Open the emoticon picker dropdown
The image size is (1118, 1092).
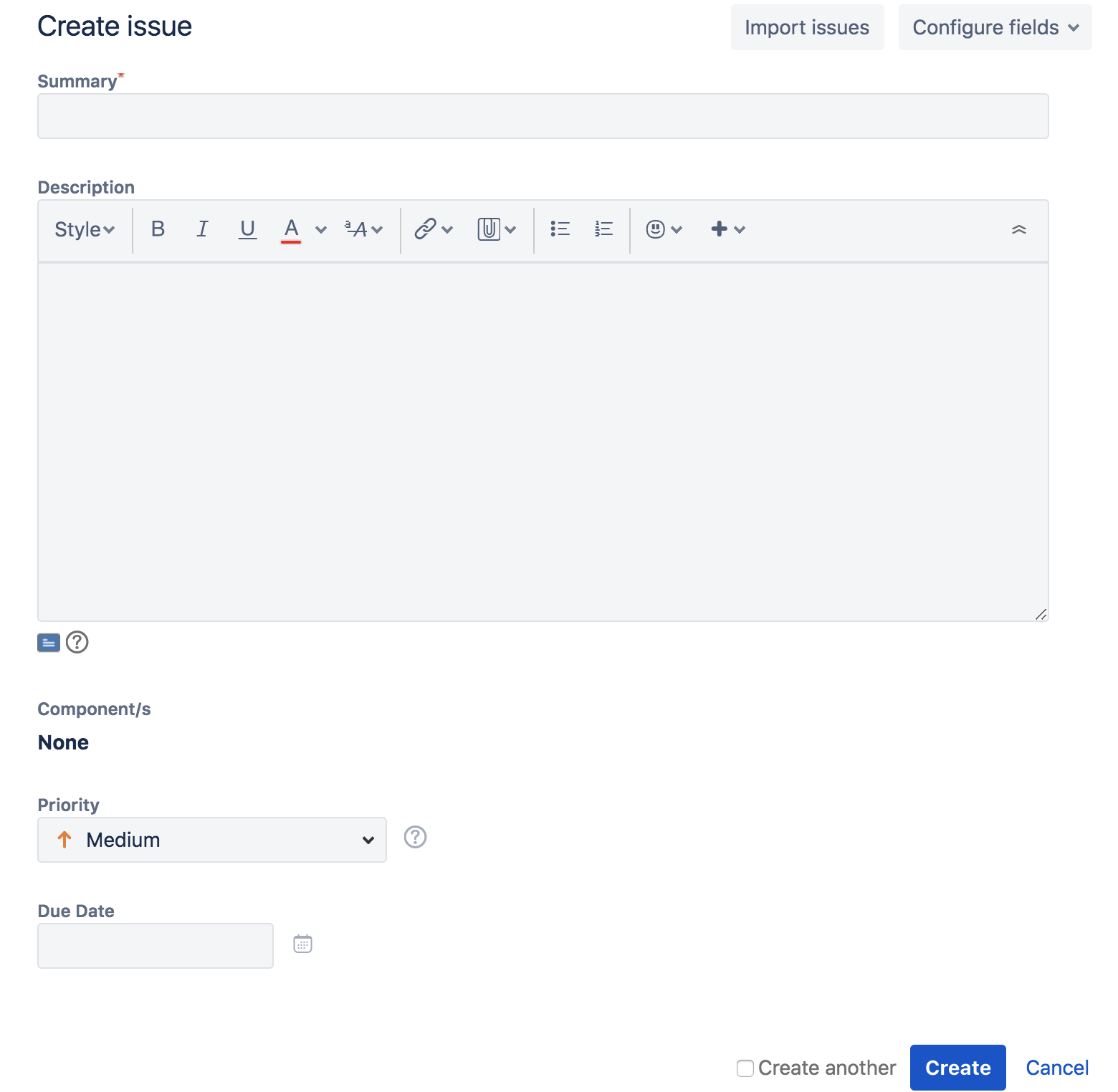coord(664,229)
